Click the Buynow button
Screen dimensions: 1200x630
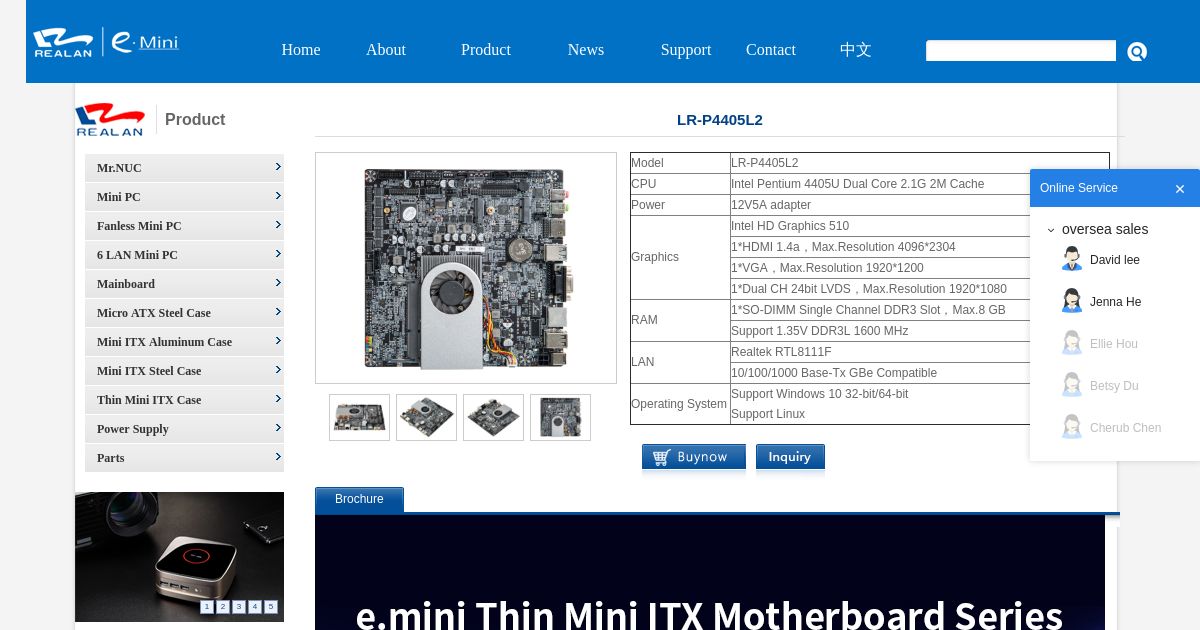[x=694, y=457]
